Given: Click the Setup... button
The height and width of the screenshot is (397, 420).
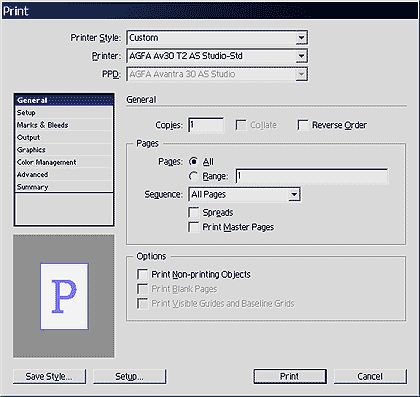Looking at the screenshot, I should point(129,376).
